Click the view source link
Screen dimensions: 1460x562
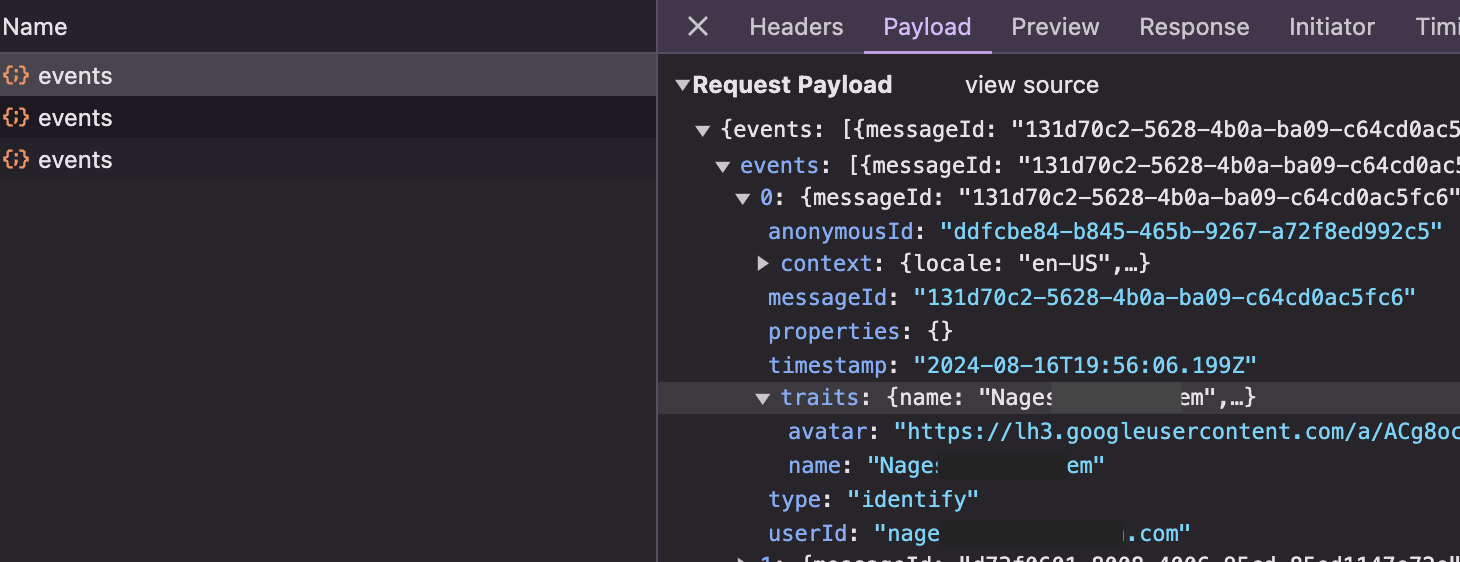(x=1031, y=86)
